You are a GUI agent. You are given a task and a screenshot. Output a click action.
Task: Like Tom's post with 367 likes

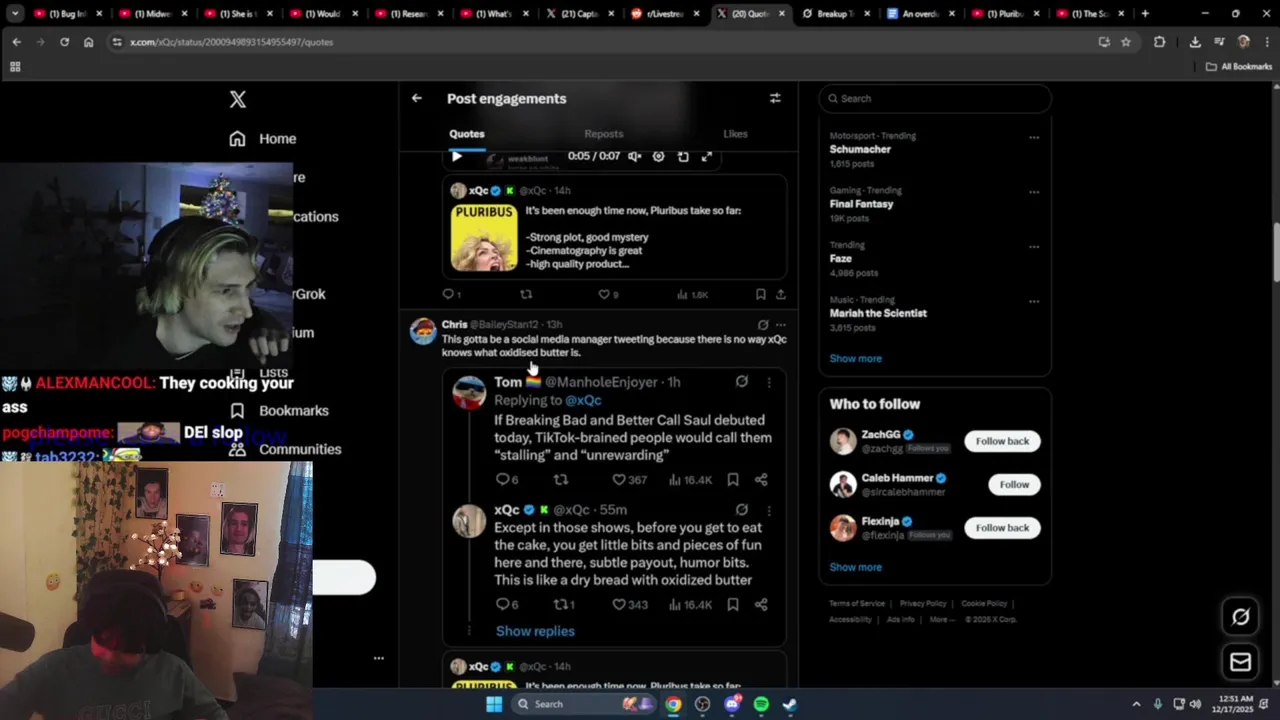(629, 480)
